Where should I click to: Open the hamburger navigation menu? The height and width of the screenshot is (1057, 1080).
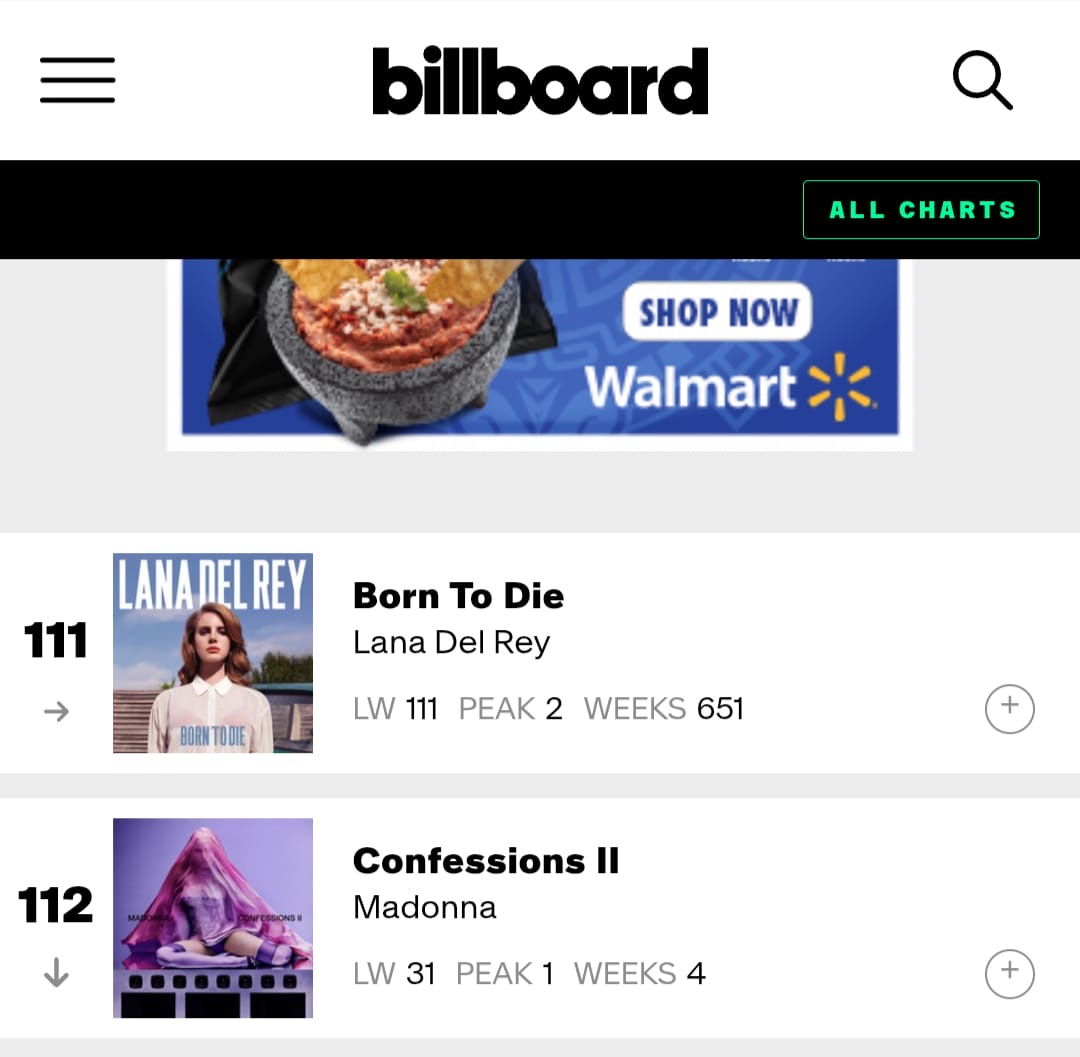[x=77, y=81]
